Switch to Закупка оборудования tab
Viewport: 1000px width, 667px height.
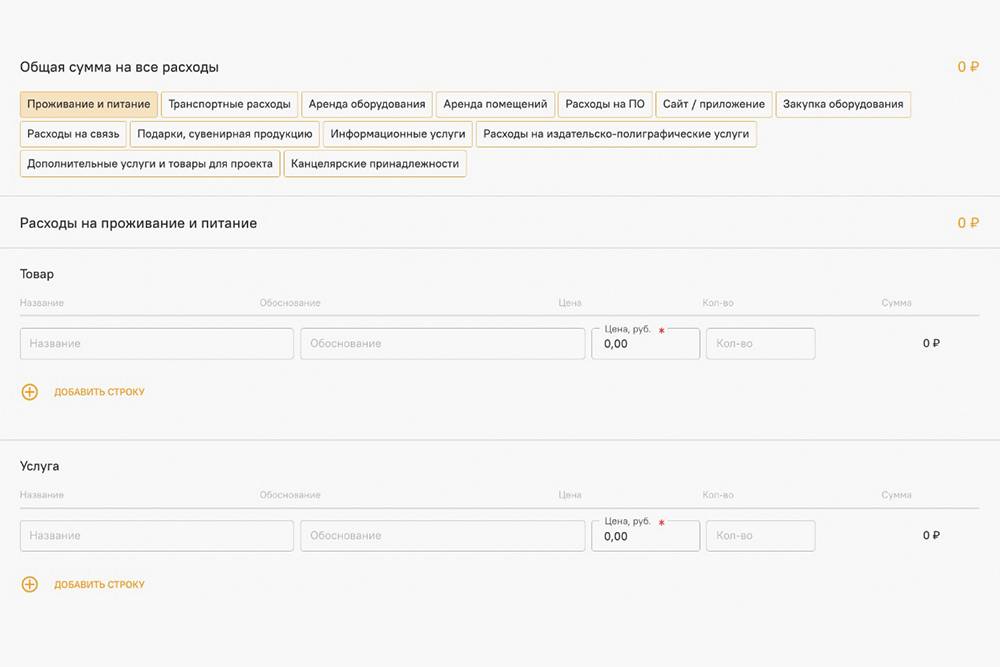(x=843, y=104)
